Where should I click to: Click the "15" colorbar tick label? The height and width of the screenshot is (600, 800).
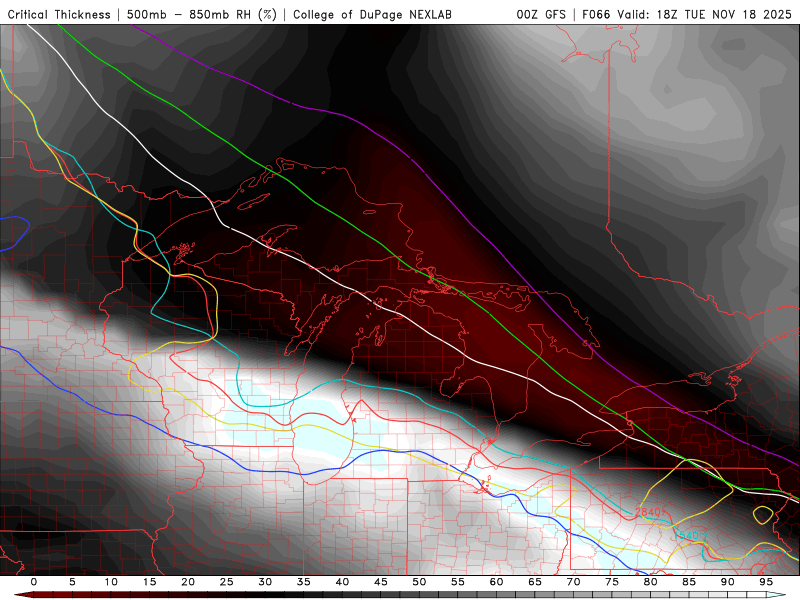point(149,582)
